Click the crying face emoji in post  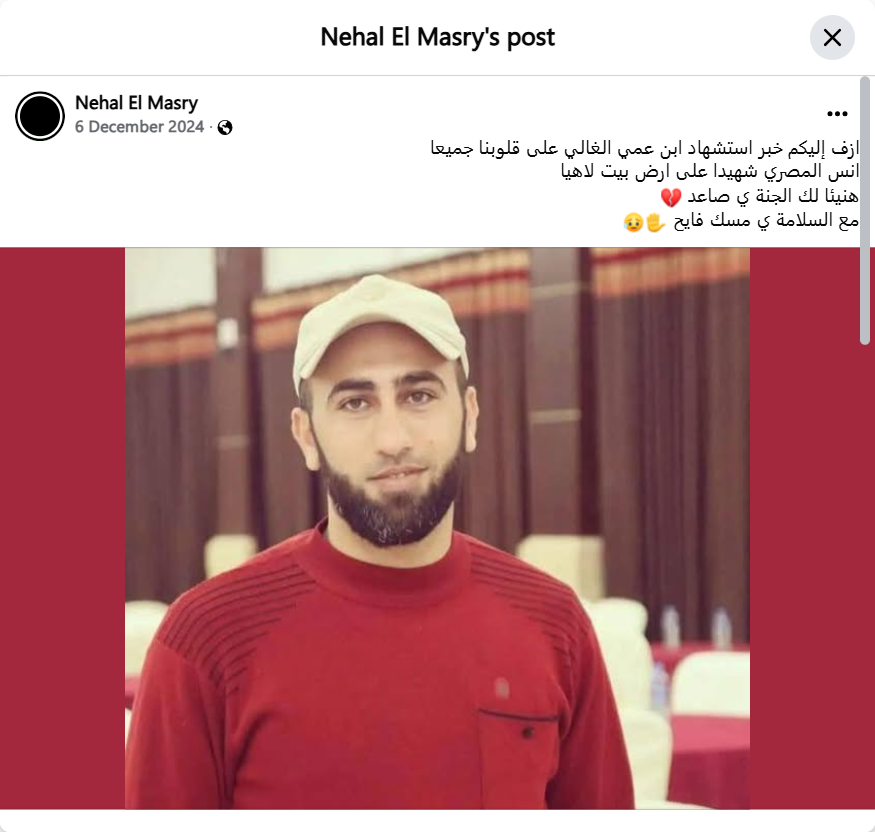633,222
